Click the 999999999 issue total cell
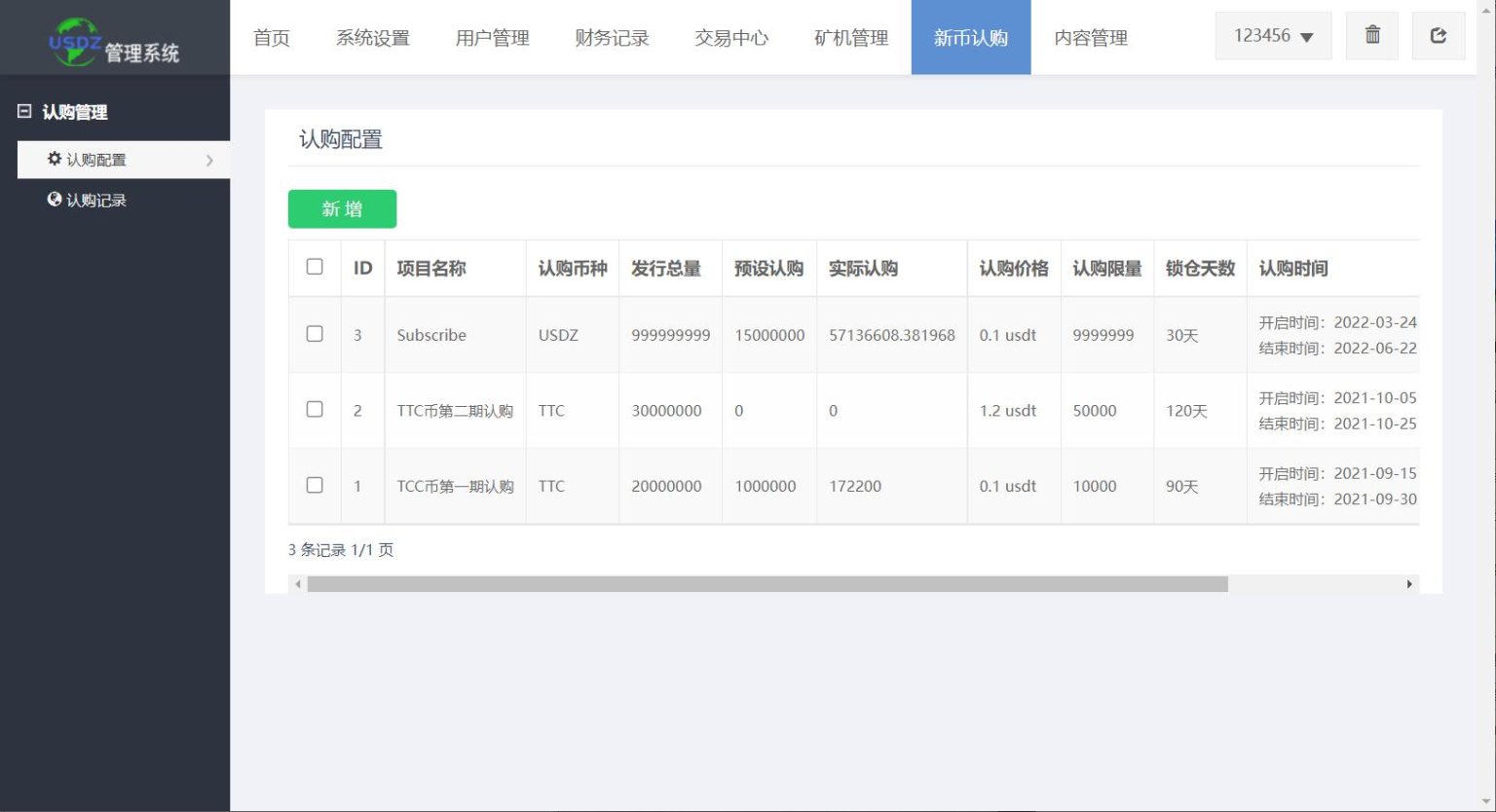1496x812 pixels. click(x=671, y=335)
